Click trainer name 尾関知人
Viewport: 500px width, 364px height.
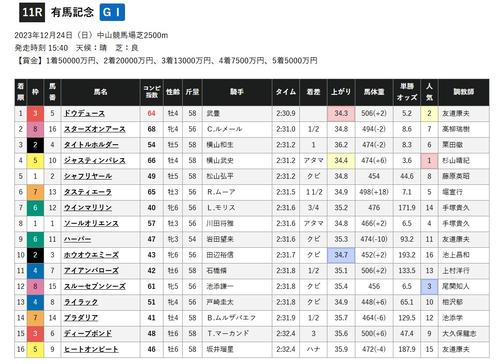click(456, 286)
